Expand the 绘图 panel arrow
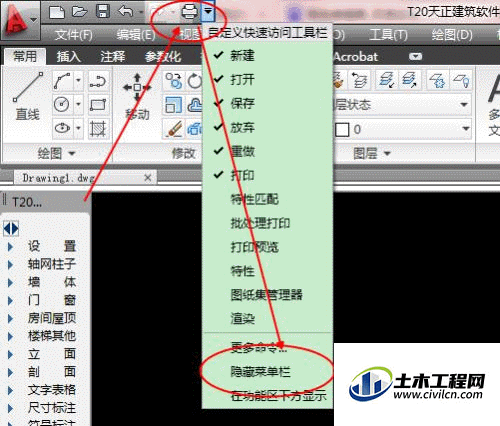Image resolution: width=500 pixels, height=426 pixels. (72, 154)
